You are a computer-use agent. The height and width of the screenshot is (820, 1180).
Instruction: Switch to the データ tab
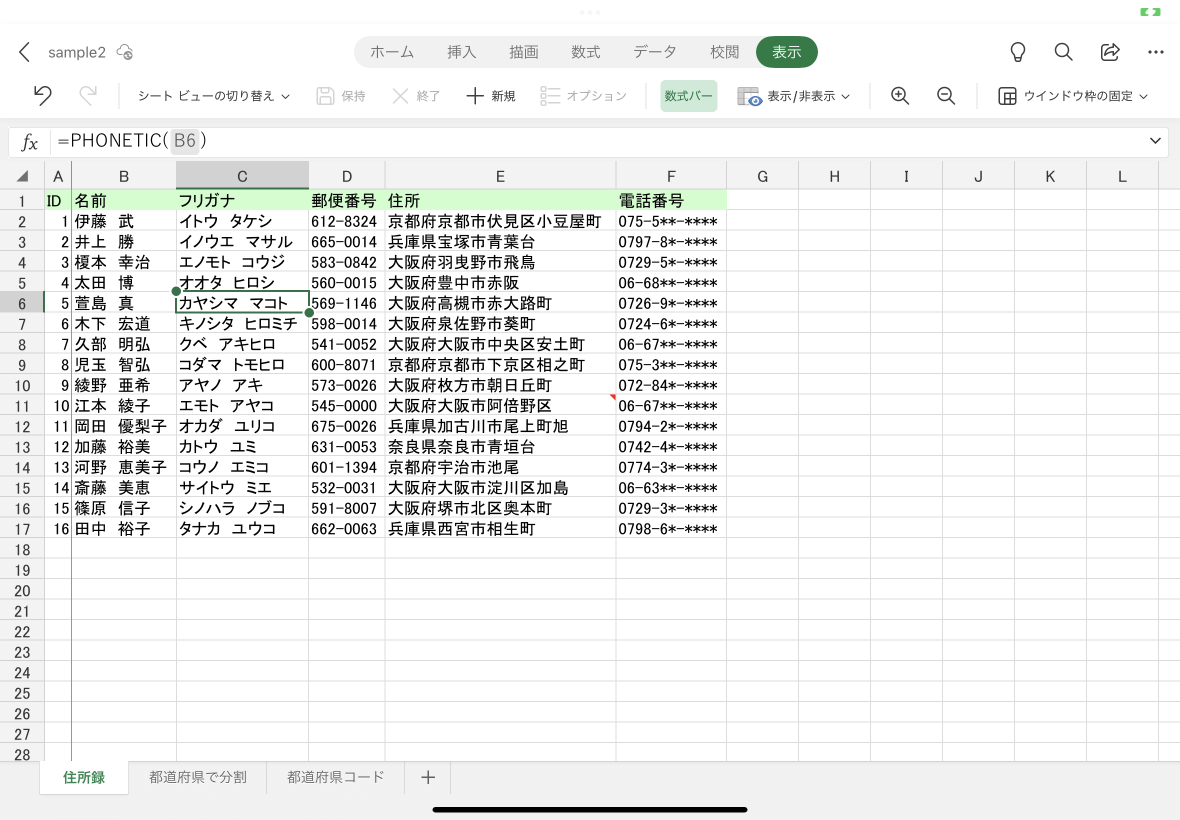655,52
